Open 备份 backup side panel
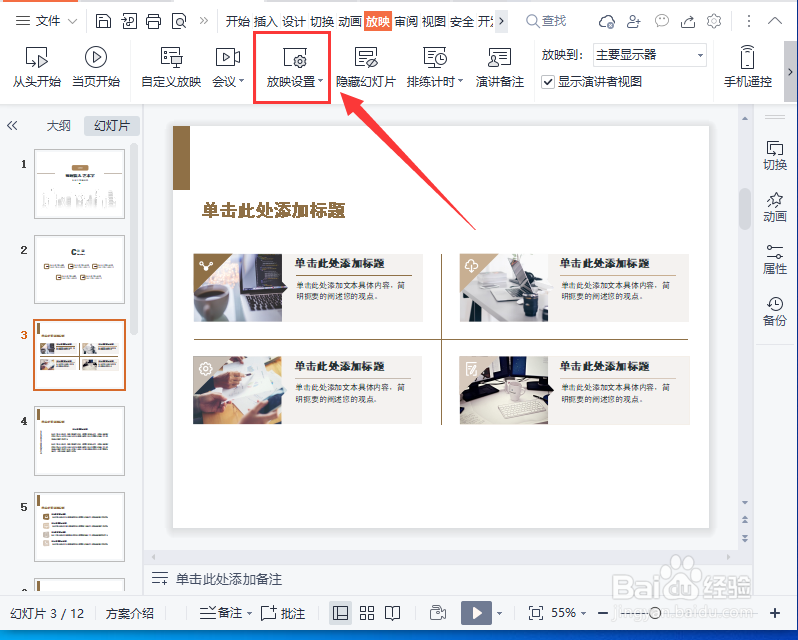The width and height of the screenshot is (798, 640). tap(775, 311)
